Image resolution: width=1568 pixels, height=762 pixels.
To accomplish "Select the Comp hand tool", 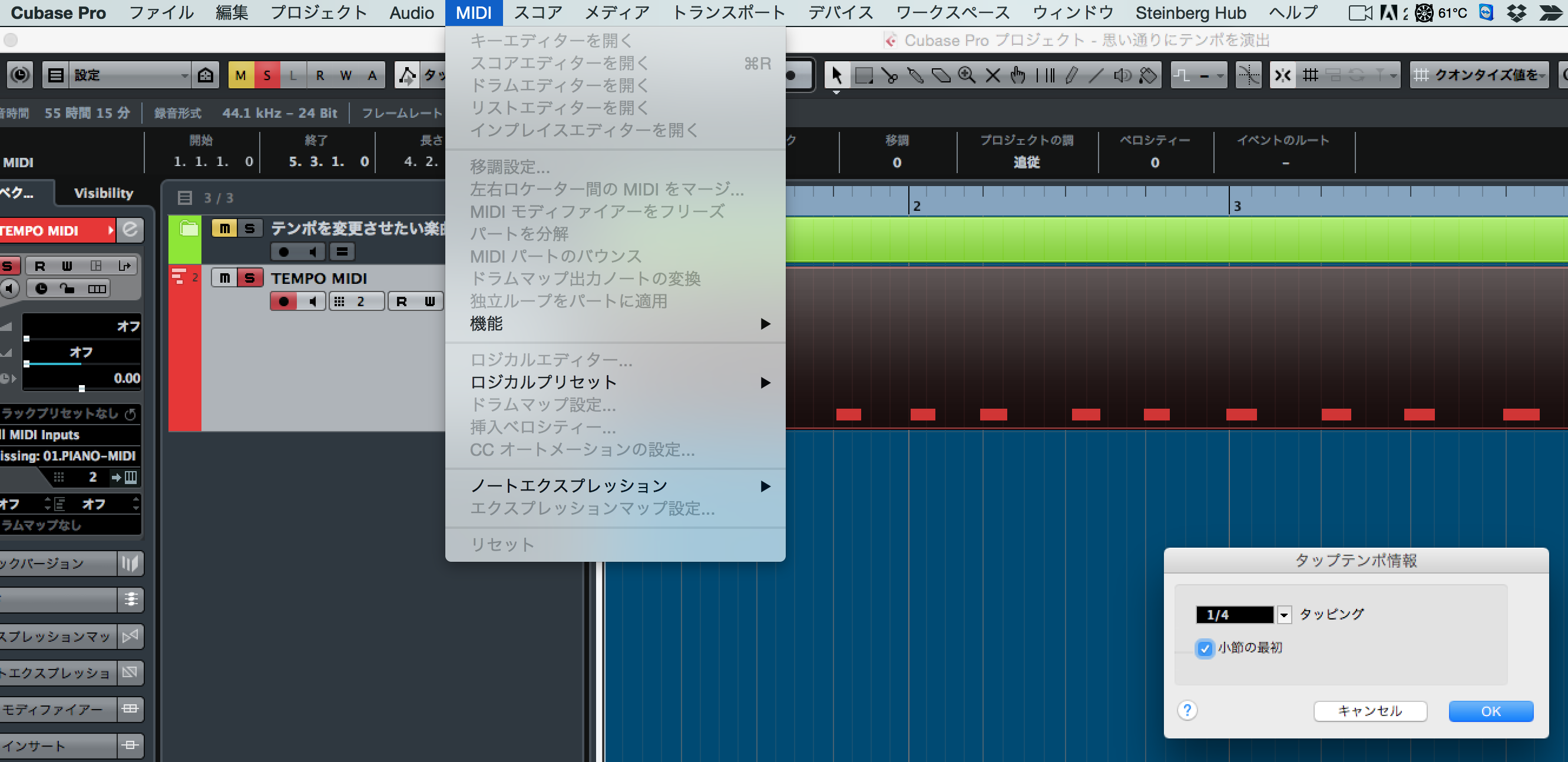I will click(x=1018, y=75).
